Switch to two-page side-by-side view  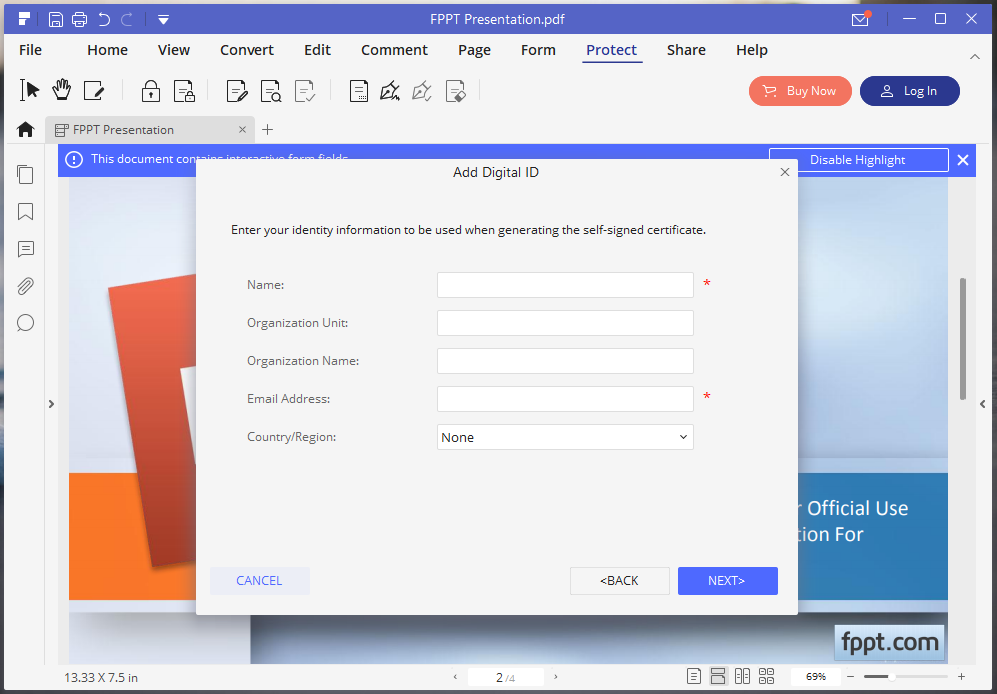(x=742, y=677)
